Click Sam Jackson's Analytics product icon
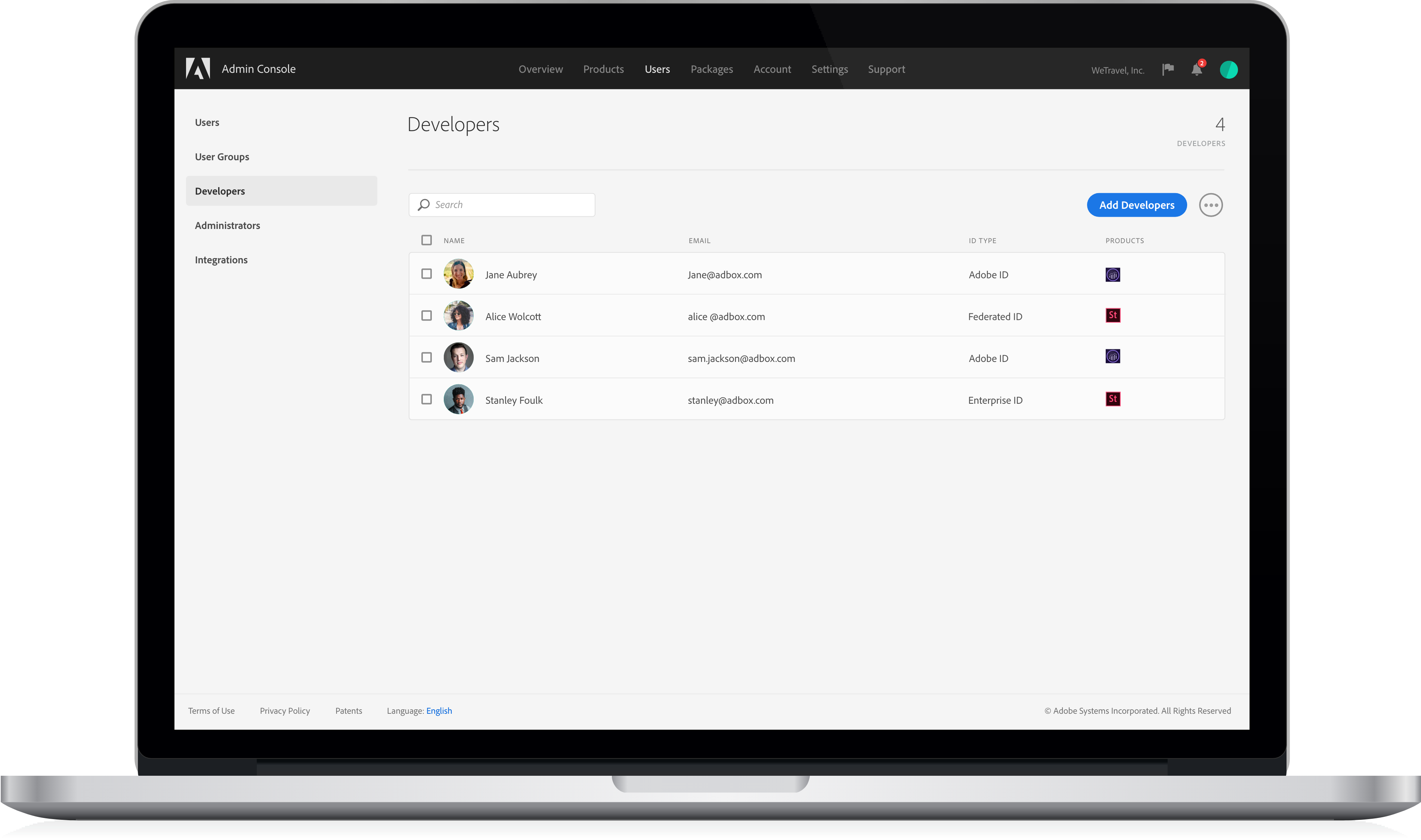 1112,356
